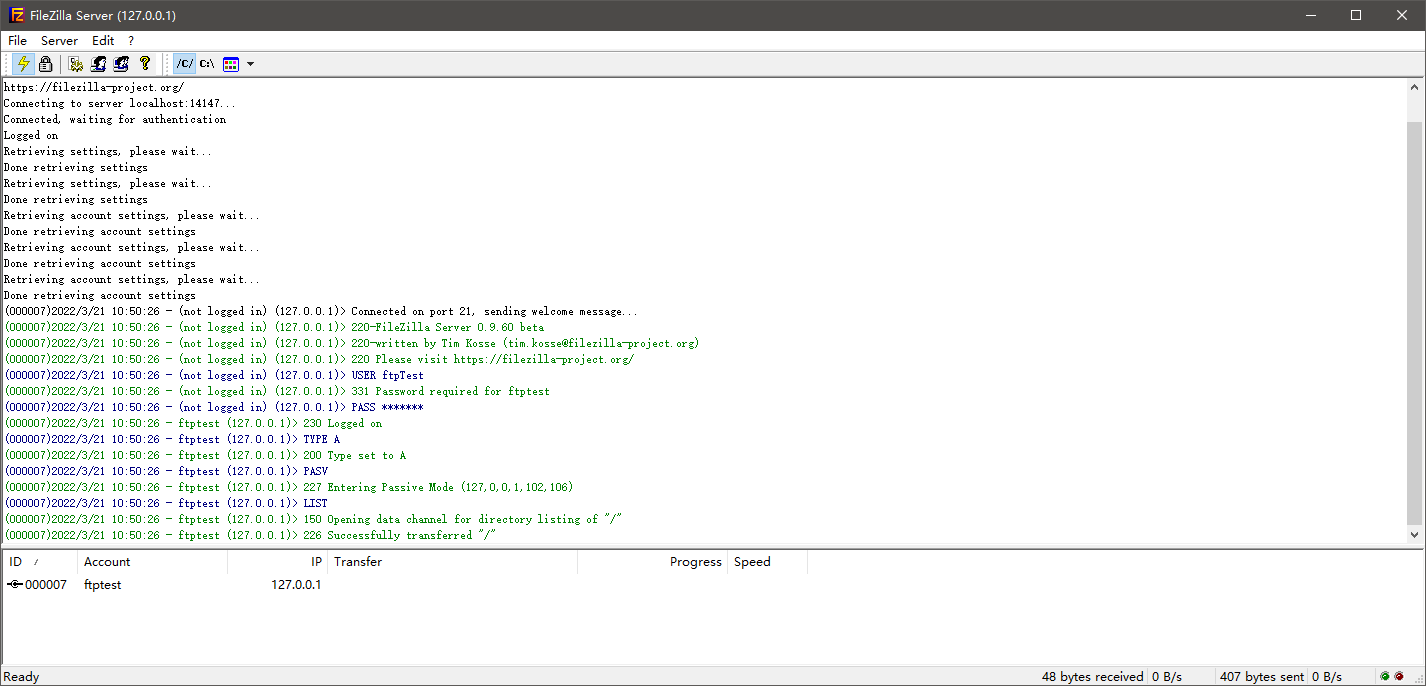
Task: Click the yellow question mark help icon
Action: point(145,64)
